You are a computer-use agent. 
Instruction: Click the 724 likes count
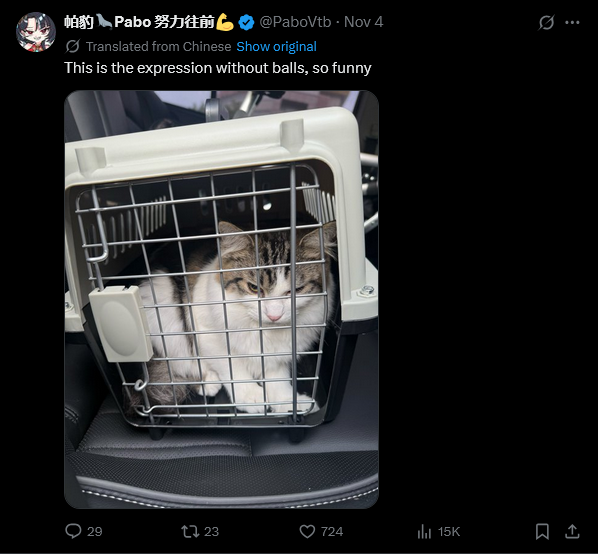tap(332, 532)
